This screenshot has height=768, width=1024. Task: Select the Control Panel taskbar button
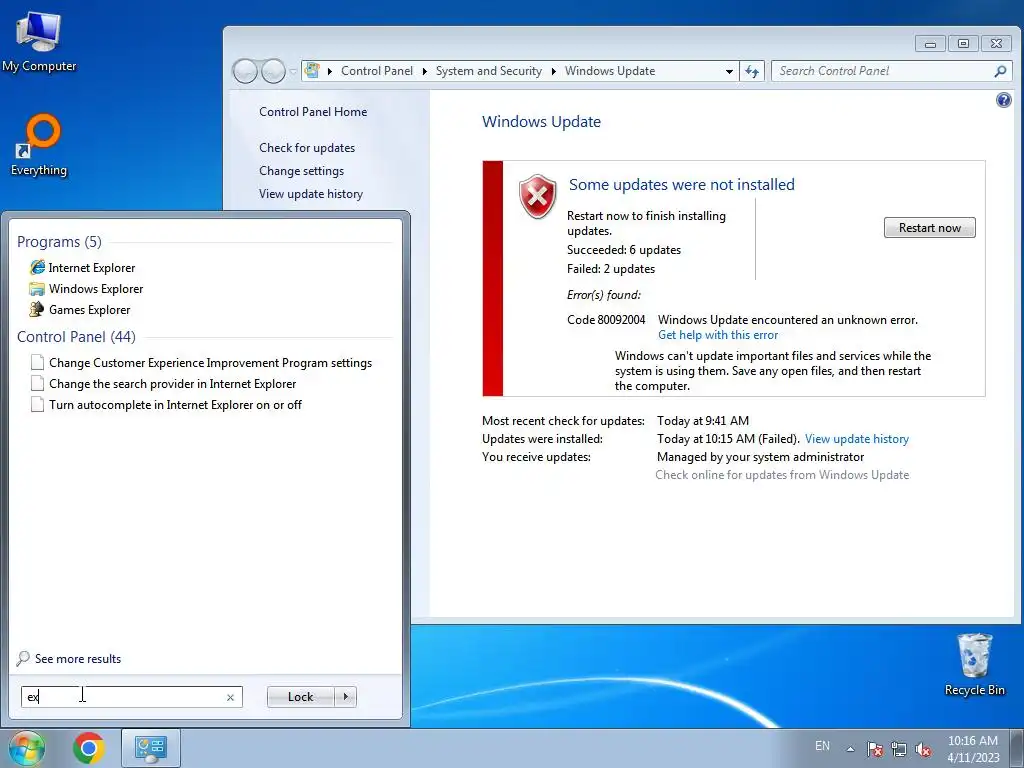click(151, 748)
